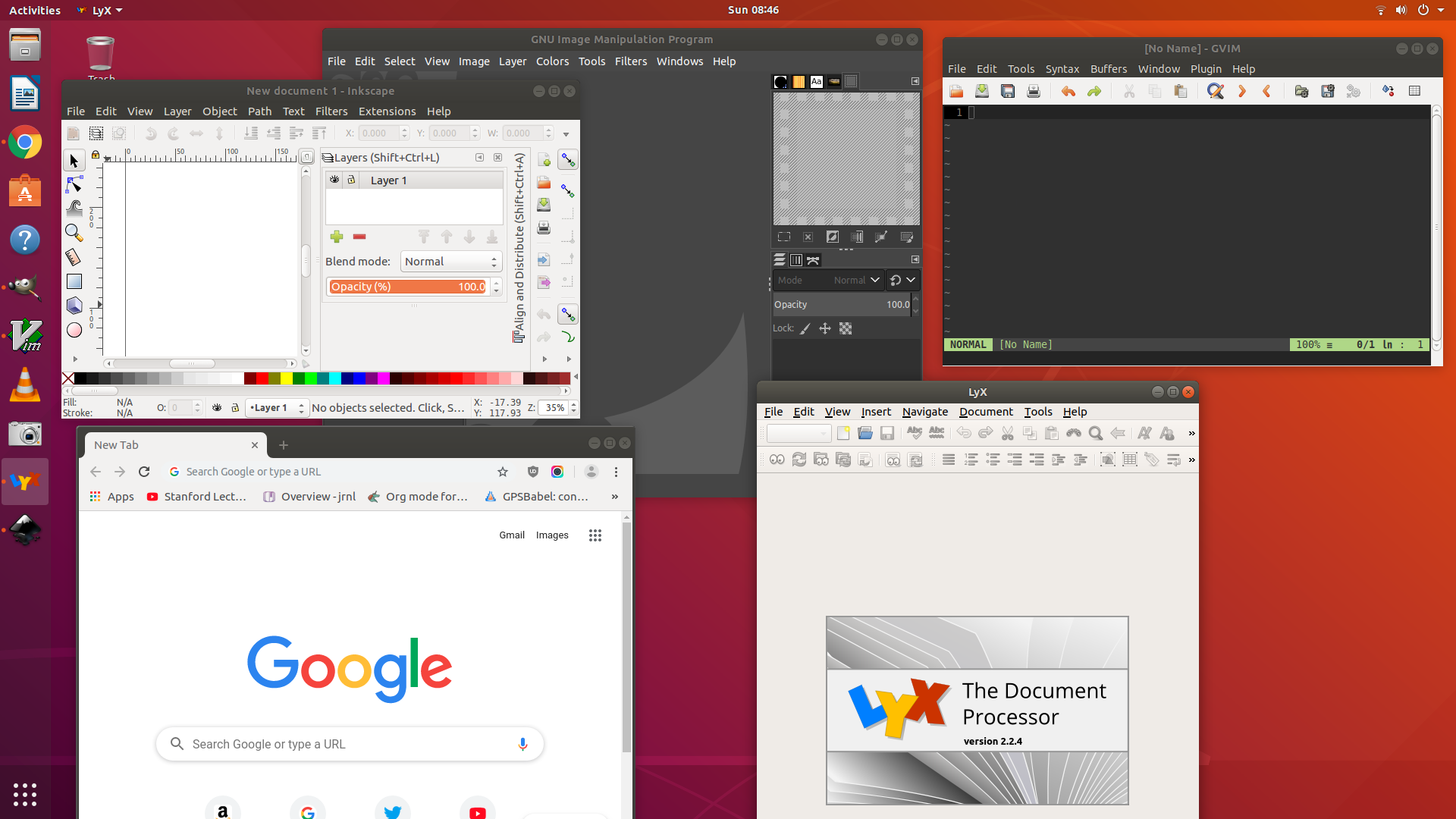
Task: Click the LyX new document icon
Action: point(843,433)
